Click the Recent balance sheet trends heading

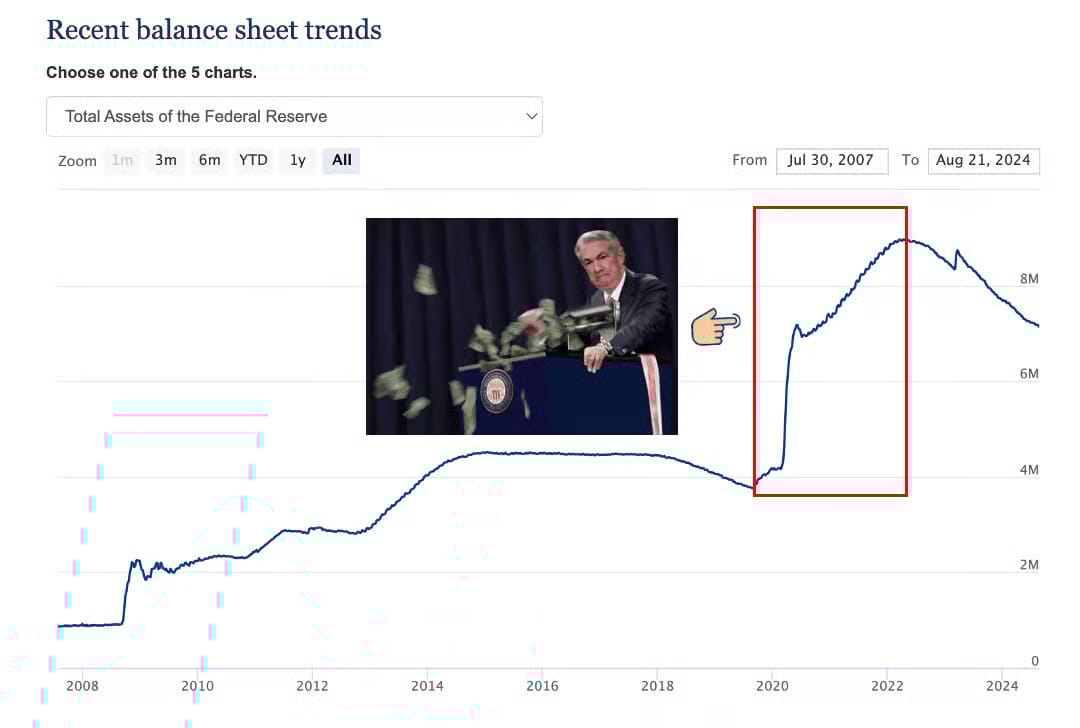[214, 30]
